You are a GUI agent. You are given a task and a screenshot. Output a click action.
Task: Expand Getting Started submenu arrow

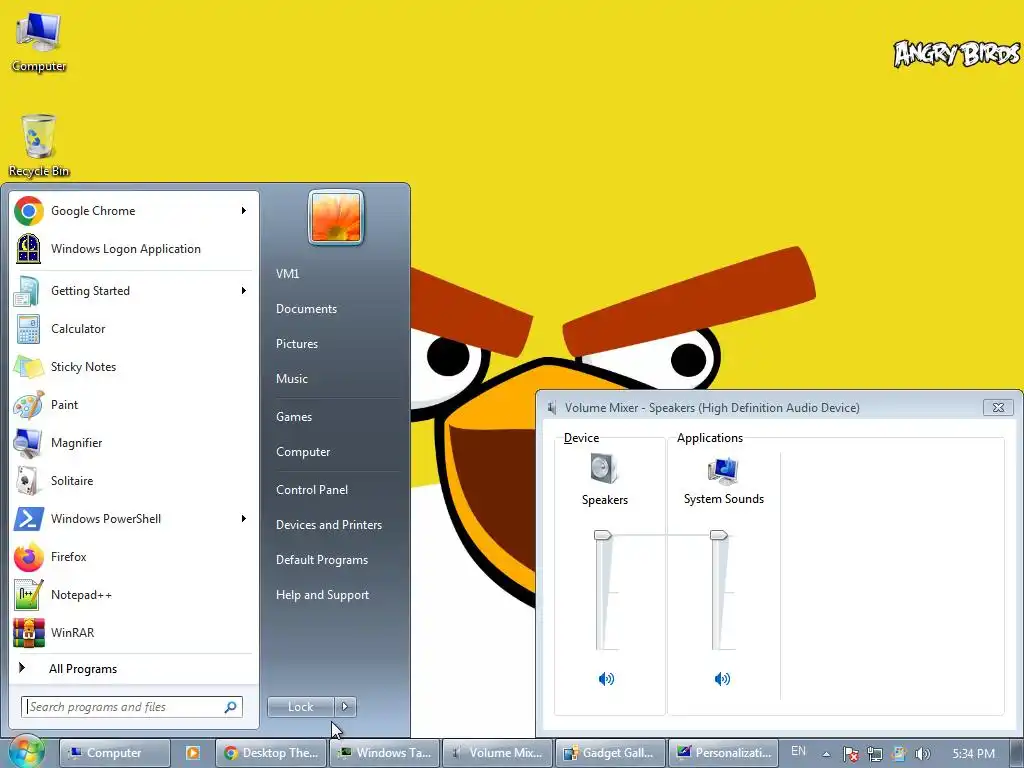pyautogui.click(x=244, y=291)
